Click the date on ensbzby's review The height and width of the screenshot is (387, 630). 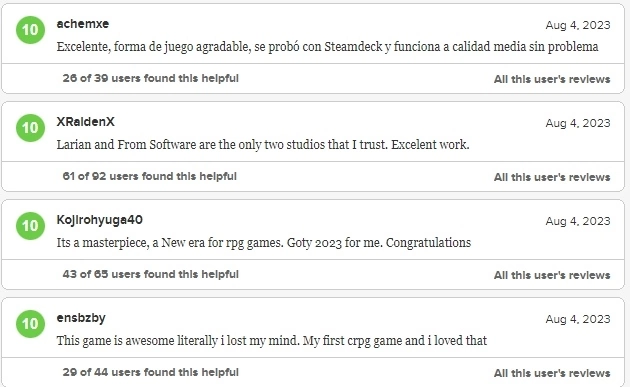[578, 319]
